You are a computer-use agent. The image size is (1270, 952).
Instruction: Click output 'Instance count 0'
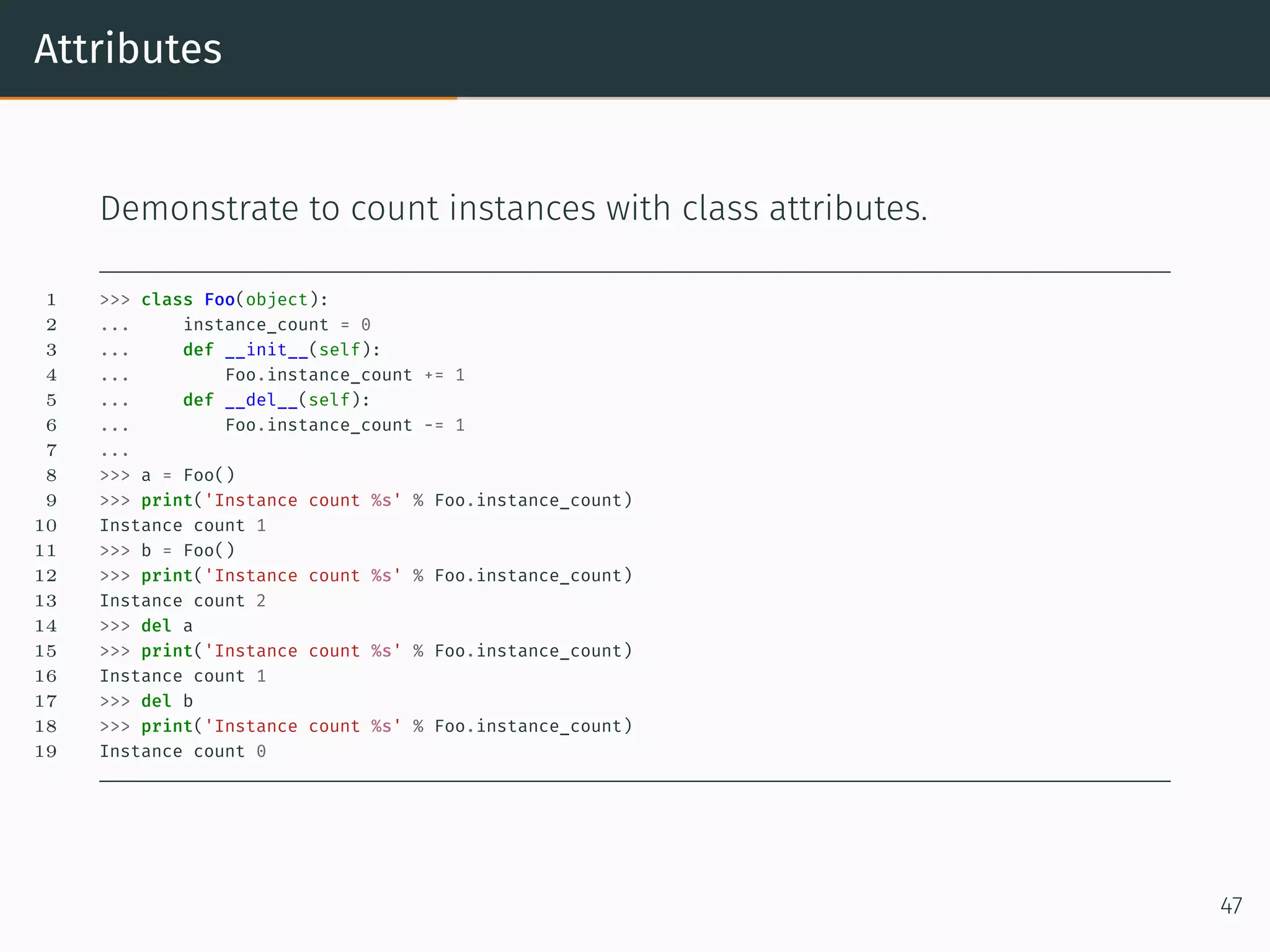pyautogui.click(x=183, y=751)
